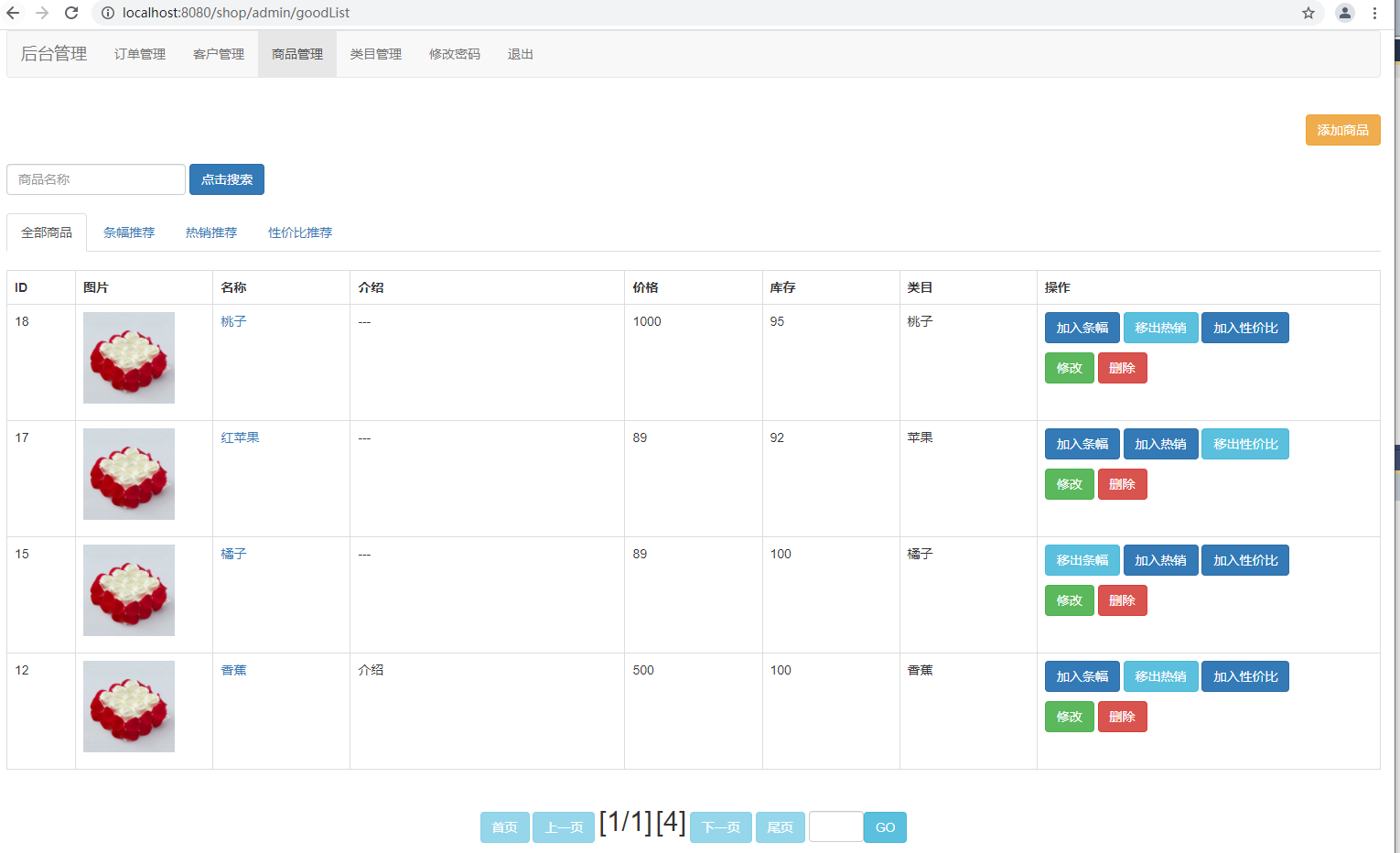Open the 红苹果 product link
1400x853 pixels.
pyautogui.click(x=240, y=437)
